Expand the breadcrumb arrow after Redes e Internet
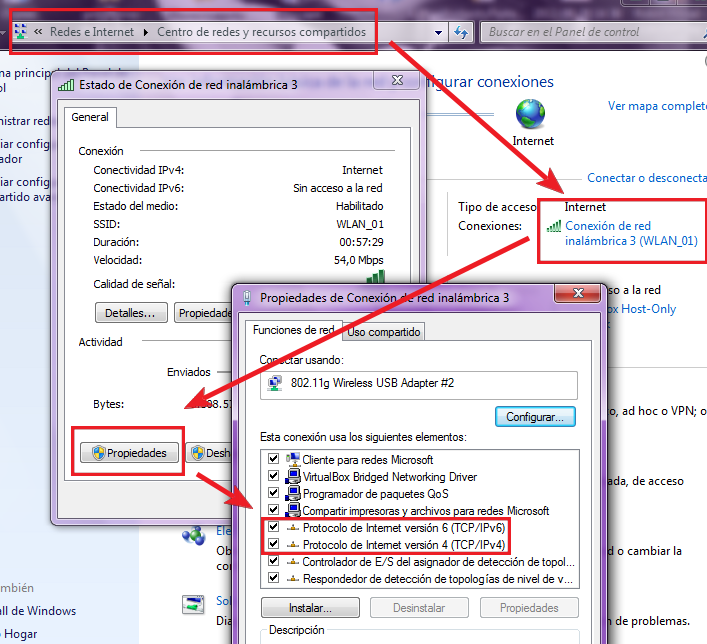This screenshot has width=707, height=644. point(146,32)
